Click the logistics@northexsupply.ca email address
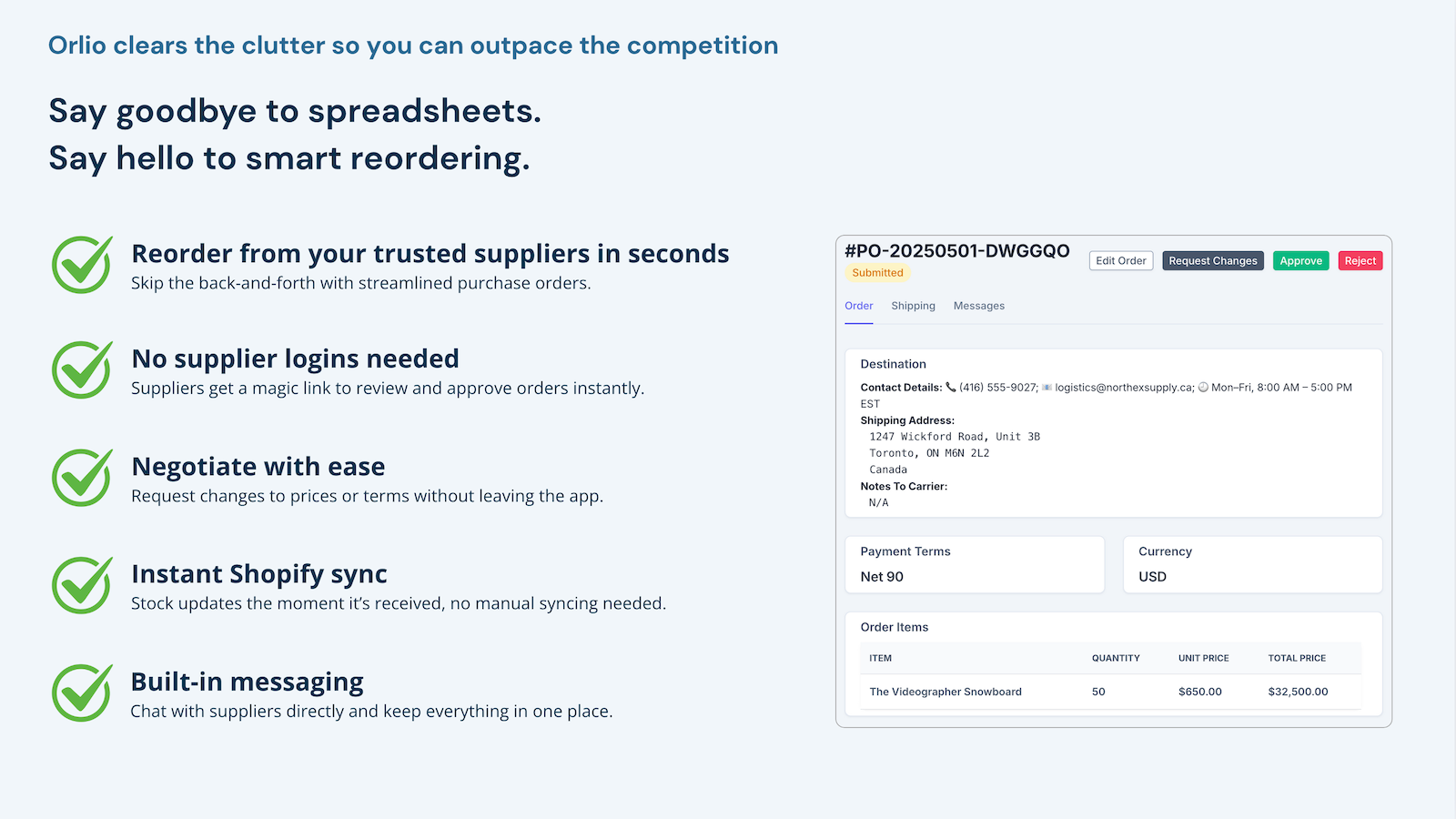The width and height of the screenshot is (1456, 819). (x=1123, y=388)
